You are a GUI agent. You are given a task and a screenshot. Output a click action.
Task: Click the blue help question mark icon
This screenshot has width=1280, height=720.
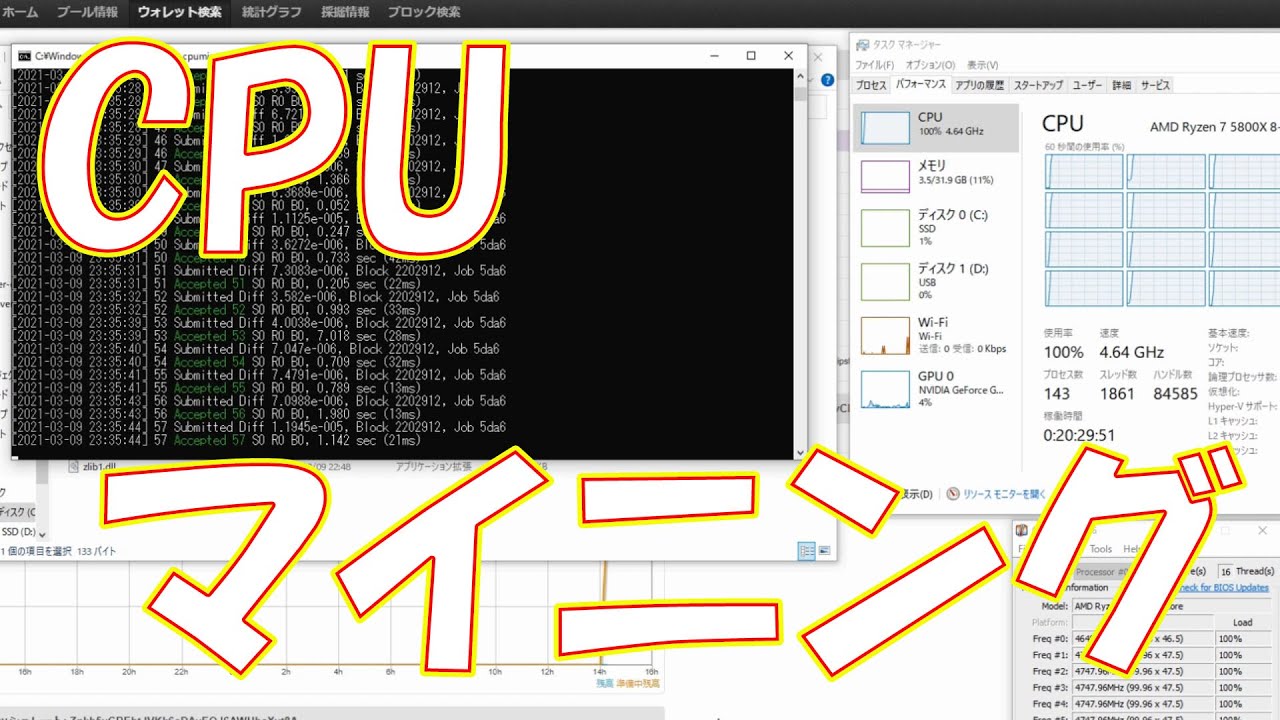(827, 81)
